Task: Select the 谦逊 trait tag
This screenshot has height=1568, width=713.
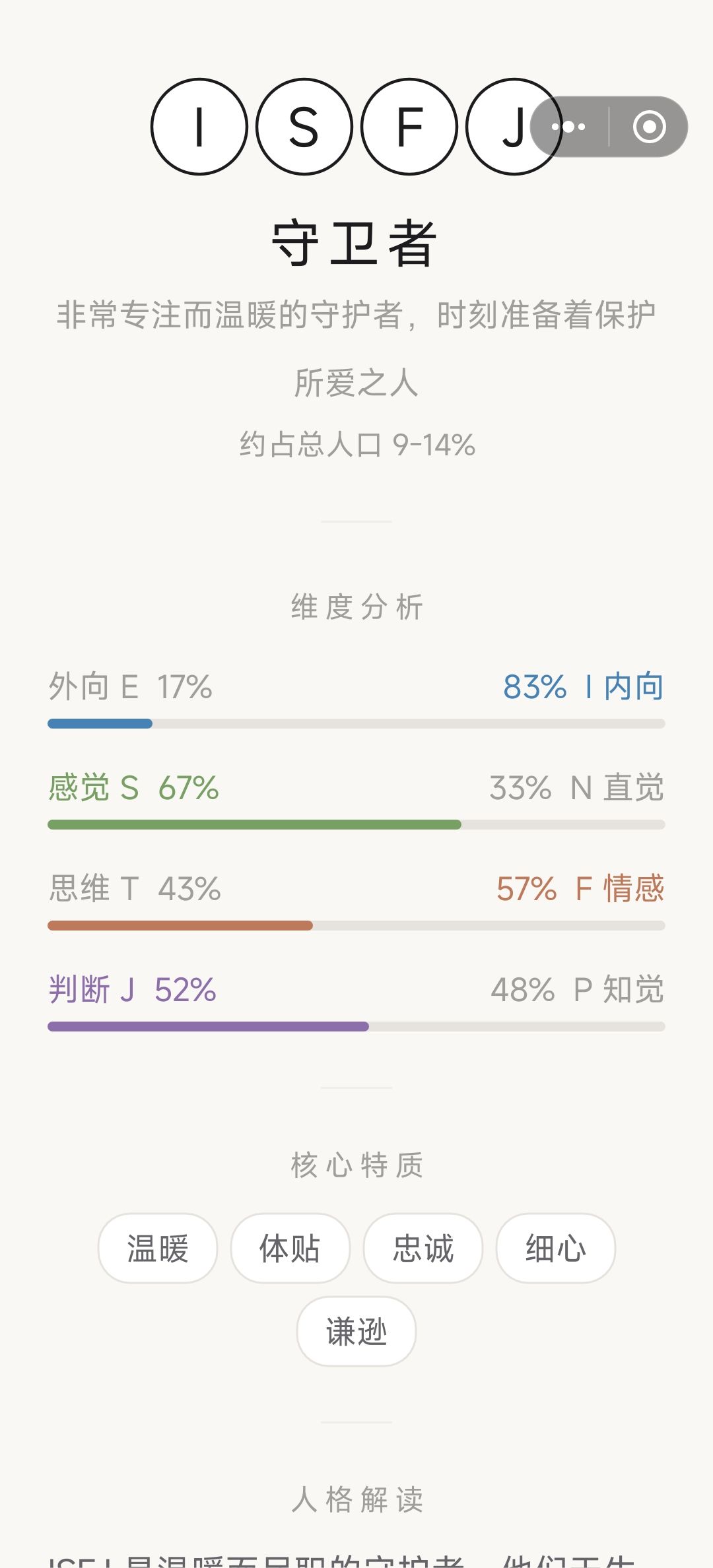Action: click(356, 1331)
